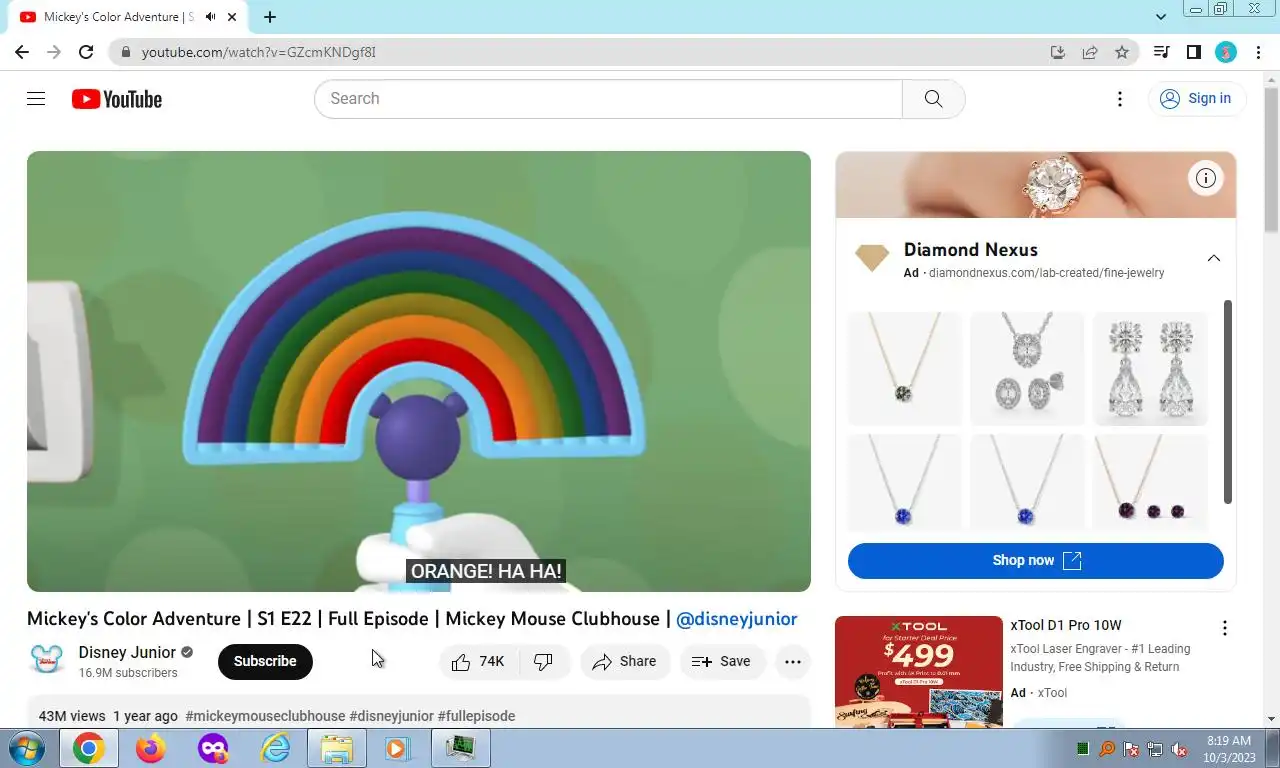Image resolution: width=1280 pixels, height=768 pixels.
Task: Open Firefox from taskbar
Action: pyautogui.click(x=150, y=748)
